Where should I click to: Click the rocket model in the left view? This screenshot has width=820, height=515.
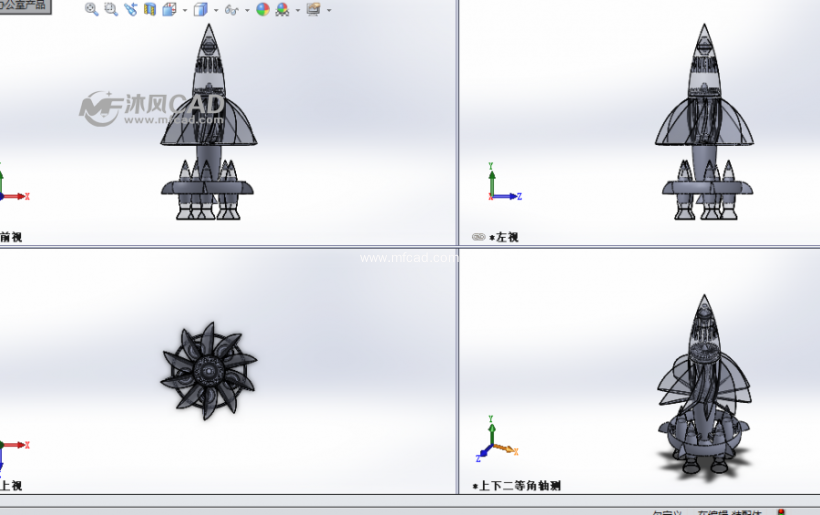pos(704,123)
